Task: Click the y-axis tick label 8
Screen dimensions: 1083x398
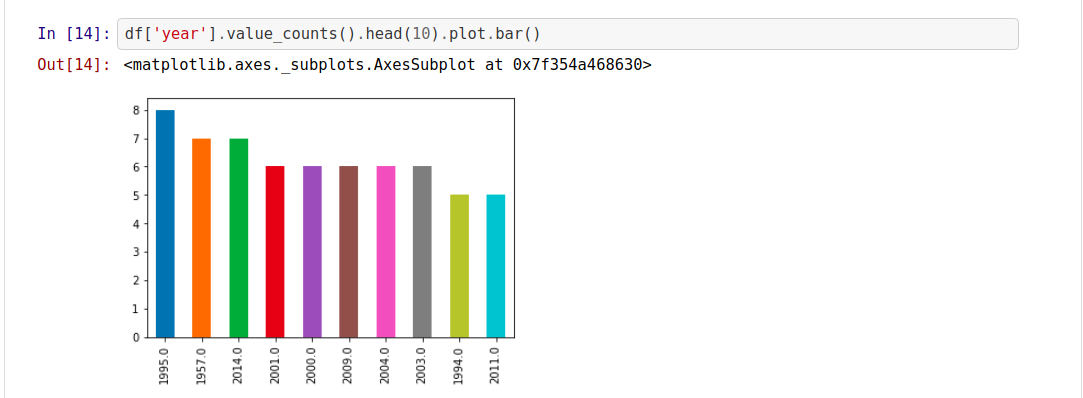Action: [x=136, y=111]
